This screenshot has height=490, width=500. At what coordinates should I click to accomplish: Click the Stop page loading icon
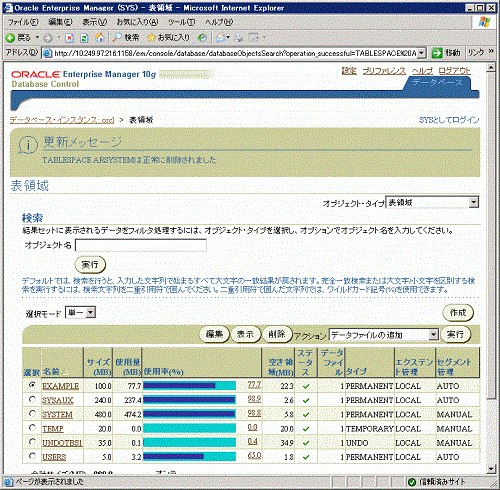pyautogui.click(x=69, y=38)
